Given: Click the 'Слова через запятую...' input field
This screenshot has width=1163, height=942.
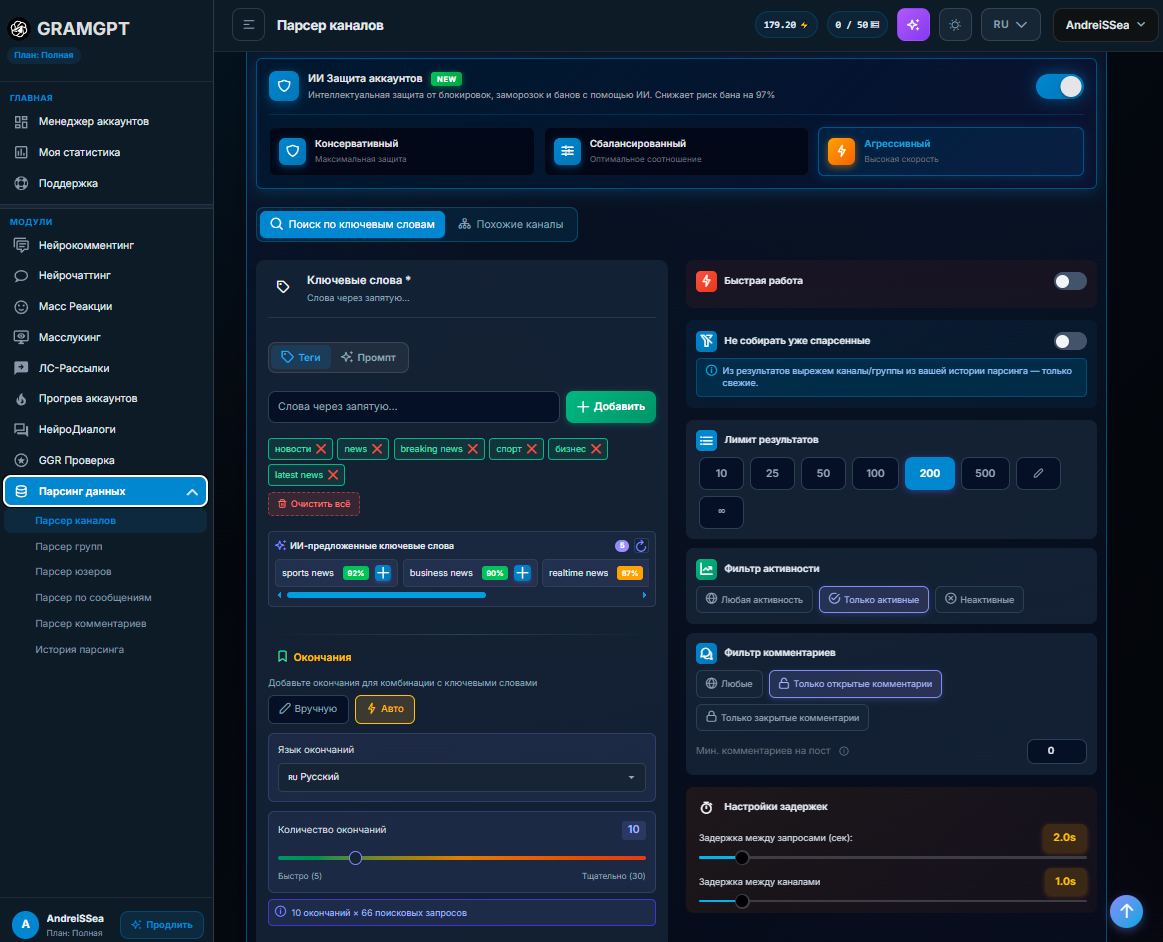Looking at the screenshot, I should [414, 406].
